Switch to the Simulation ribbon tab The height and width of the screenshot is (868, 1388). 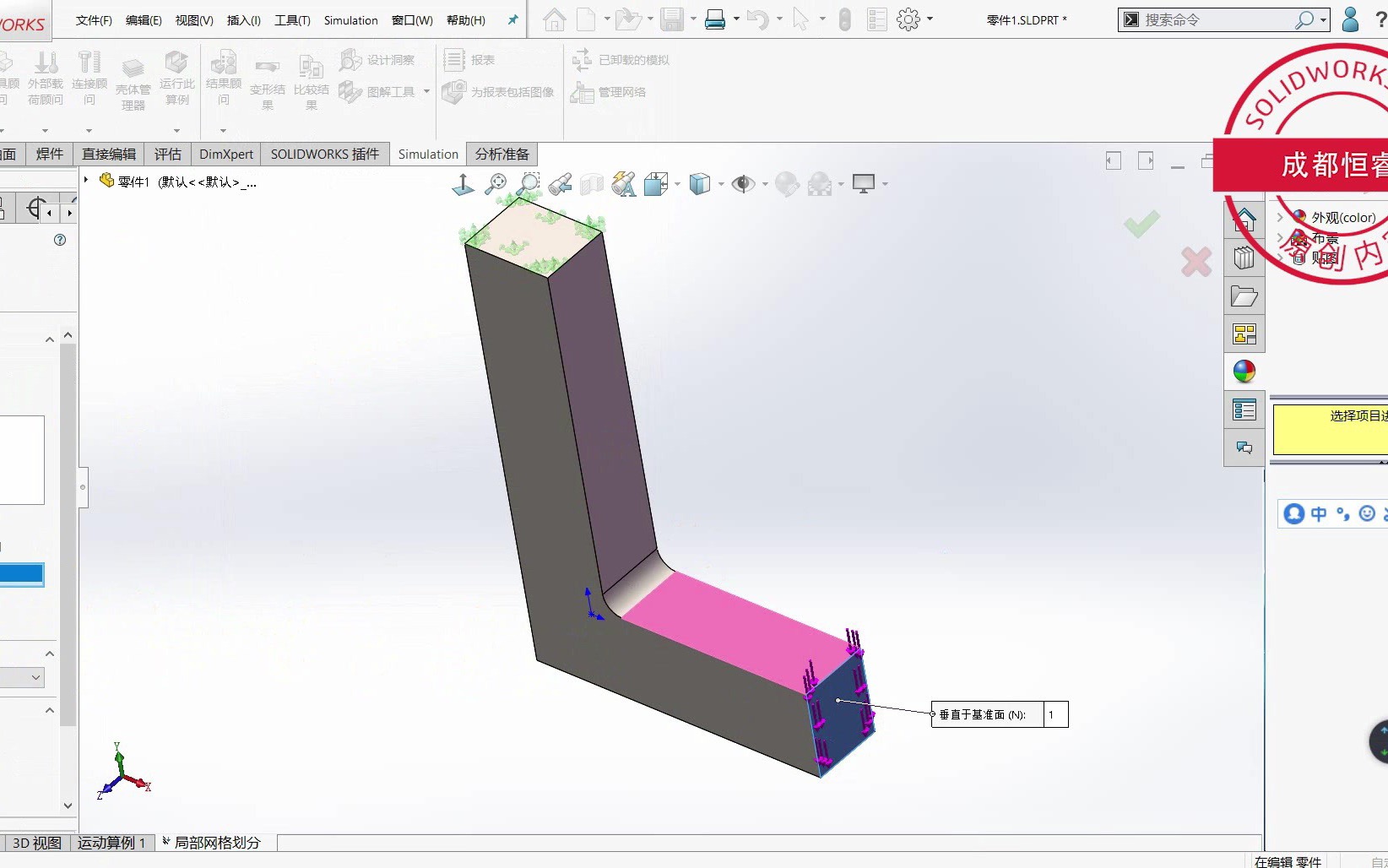click(428, 154)
